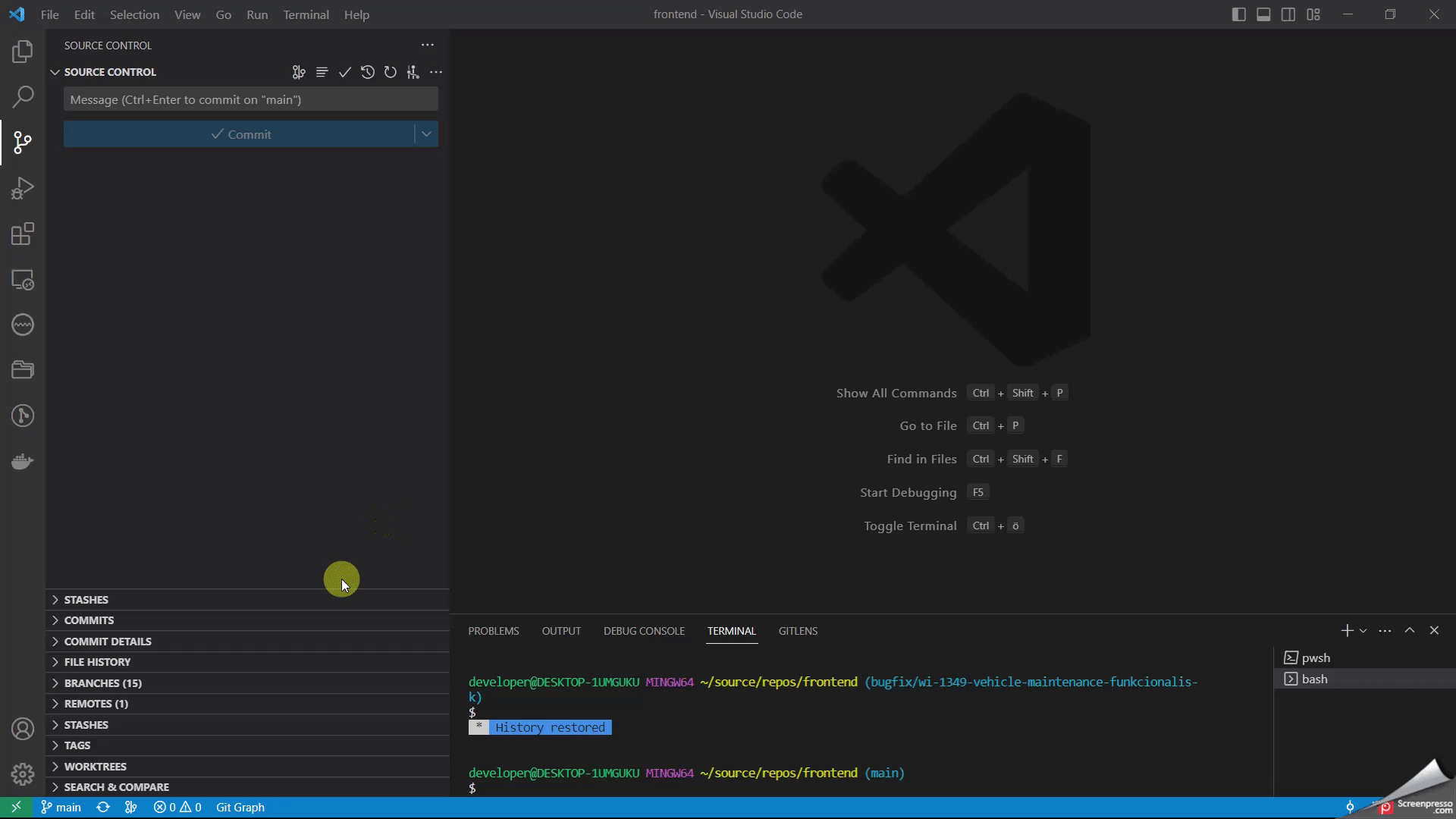The width and height of the screenshot is (1456, 819).
Task: Open the Terminal menu
Action: pyautogui.click(x=306, y=14)
